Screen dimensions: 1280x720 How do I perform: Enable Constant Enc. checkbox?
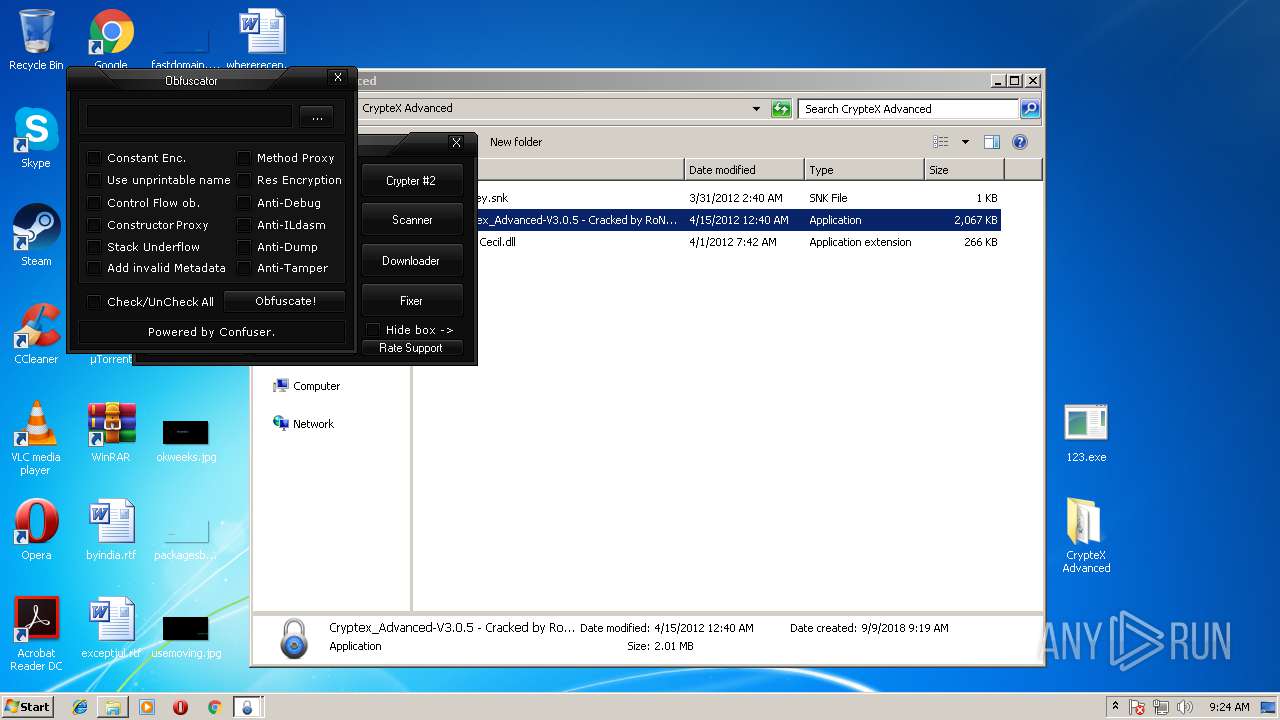coord(94,158)
